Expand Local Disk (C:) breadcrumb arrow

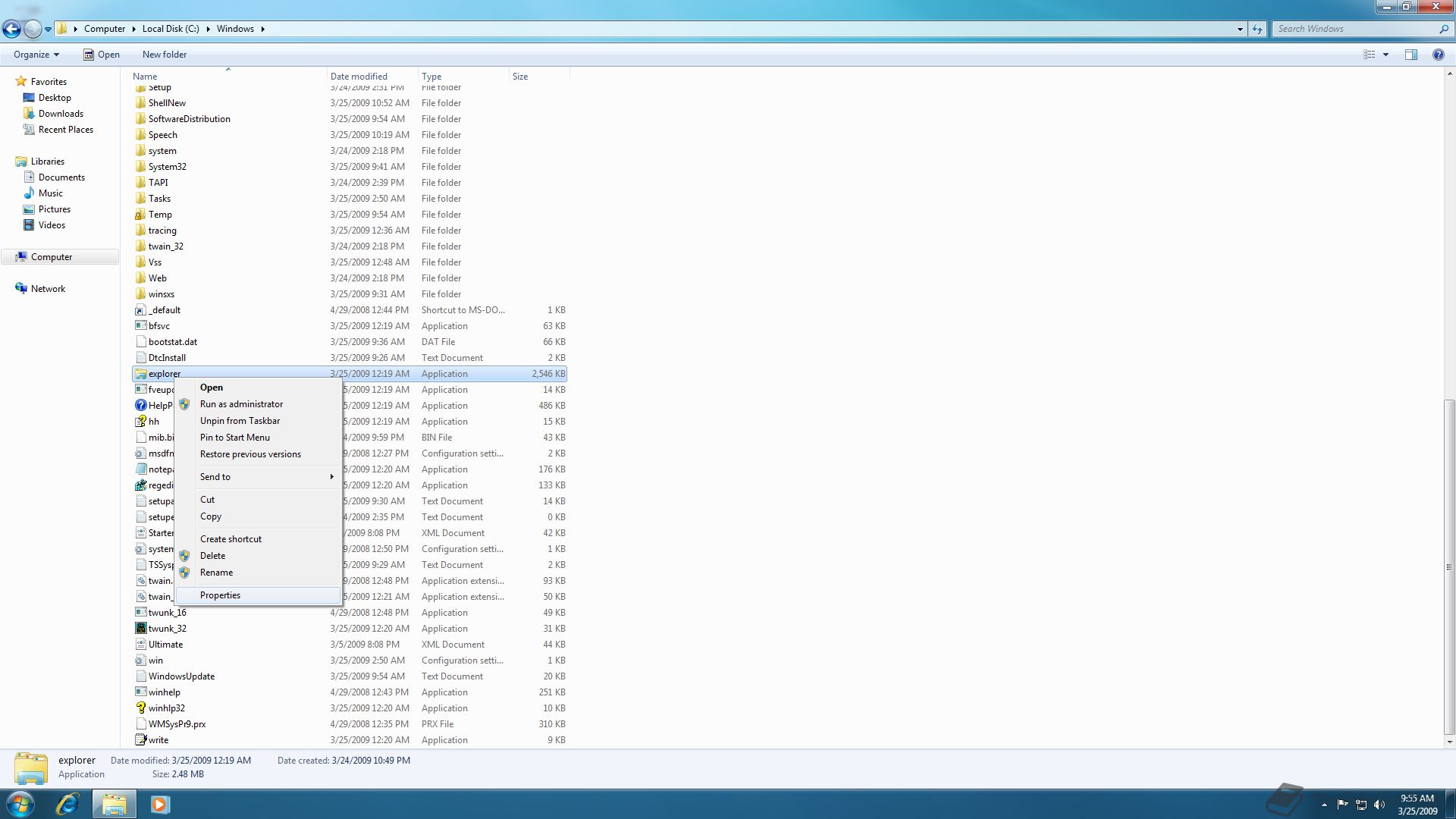point(208,29)
